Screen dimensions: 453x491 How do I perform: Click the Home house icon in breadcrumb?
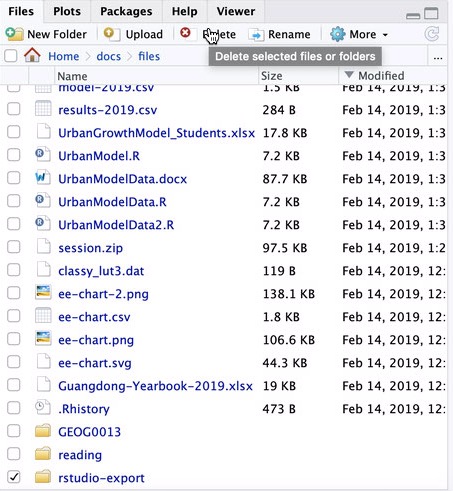32,55
